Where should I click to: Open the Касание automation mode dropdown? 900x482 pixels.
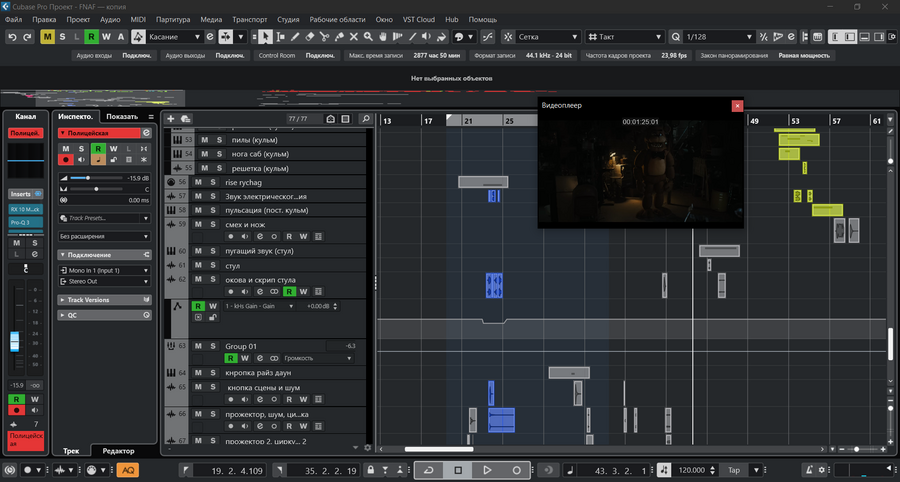174,37
